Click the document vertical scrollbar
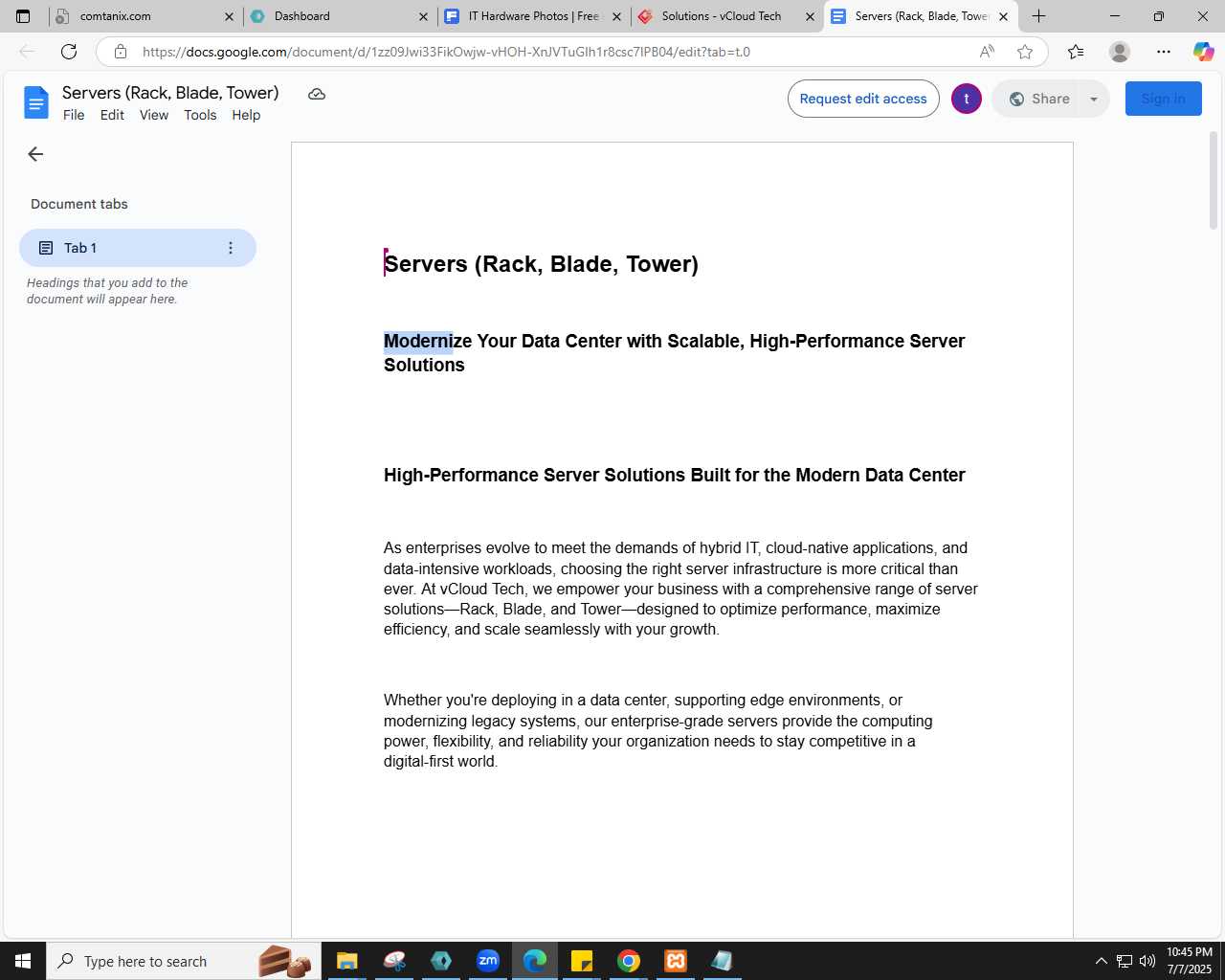Screen dimensions: 1225x980 tap(1214, 182)
